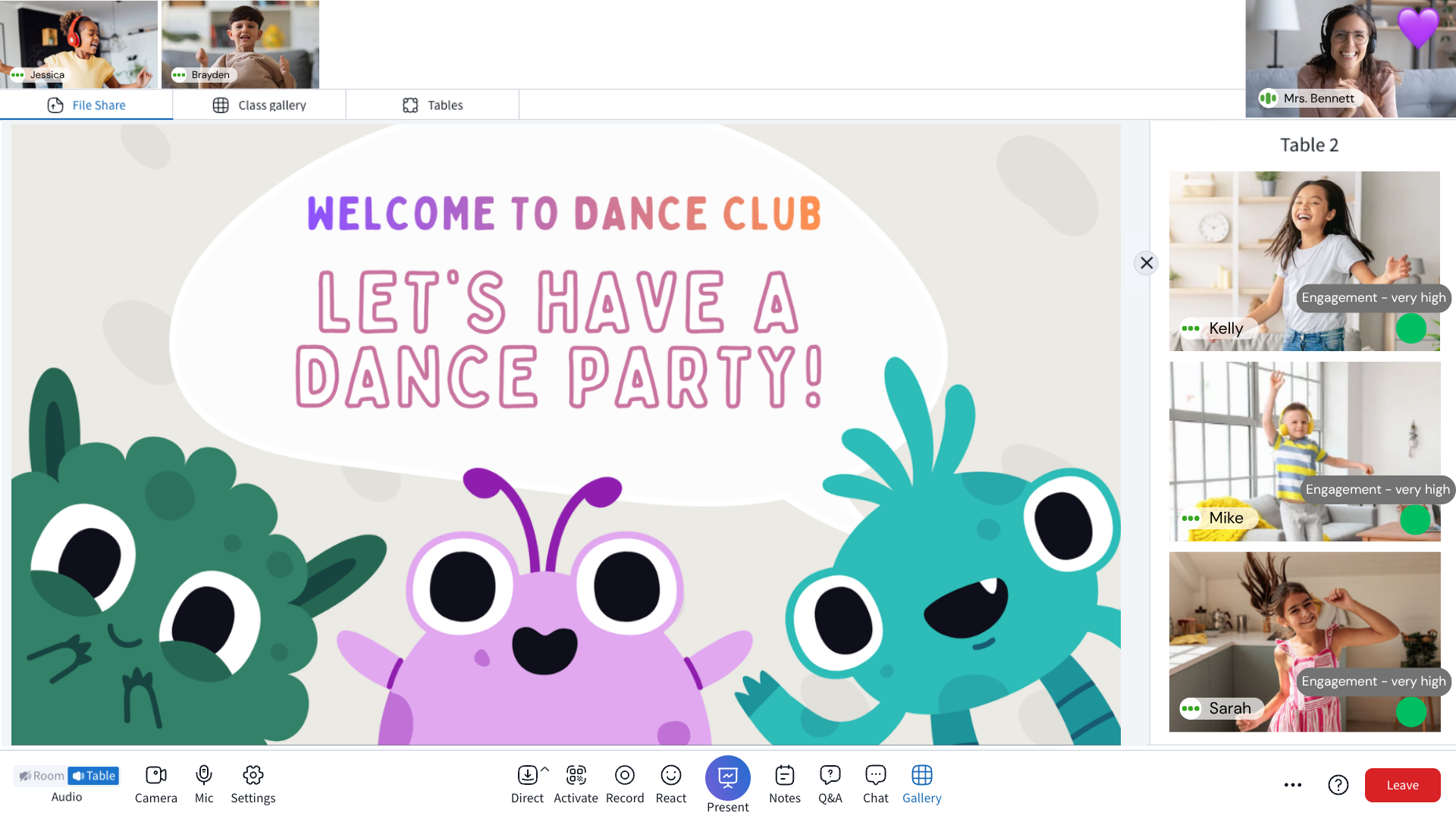Screen dimensions: 1456x819
Task: Click Sarah's green engagement indicator
Action: 1411,712
